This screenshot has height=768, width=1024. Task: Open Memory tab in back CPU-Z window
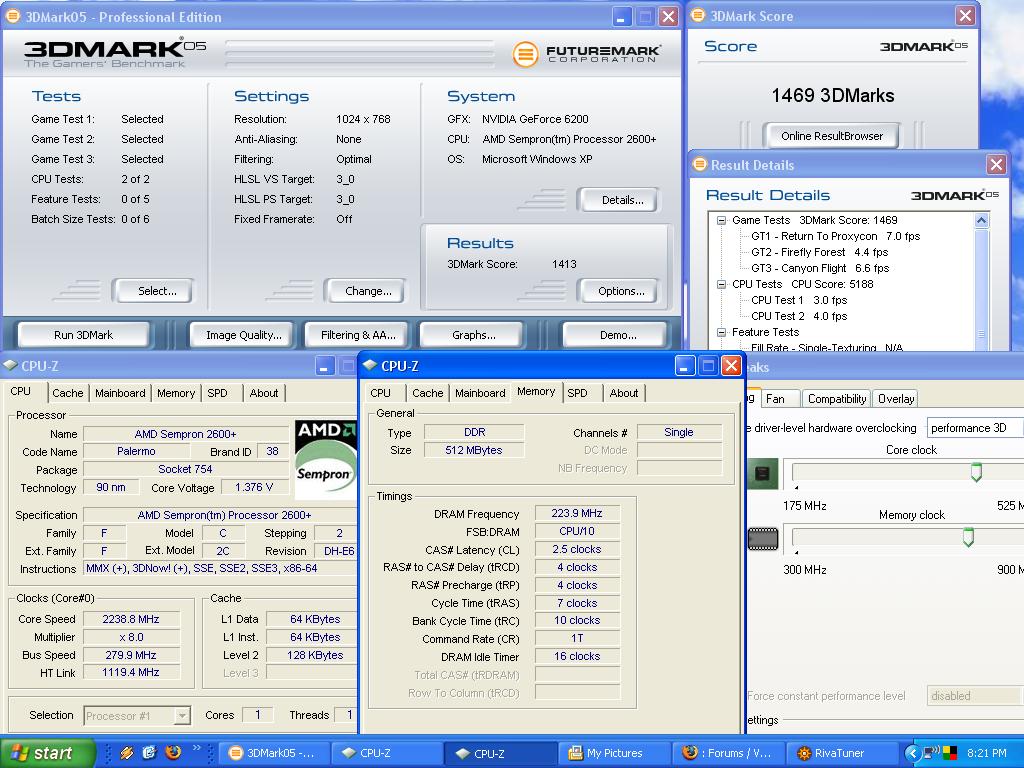tap(176, 393)
